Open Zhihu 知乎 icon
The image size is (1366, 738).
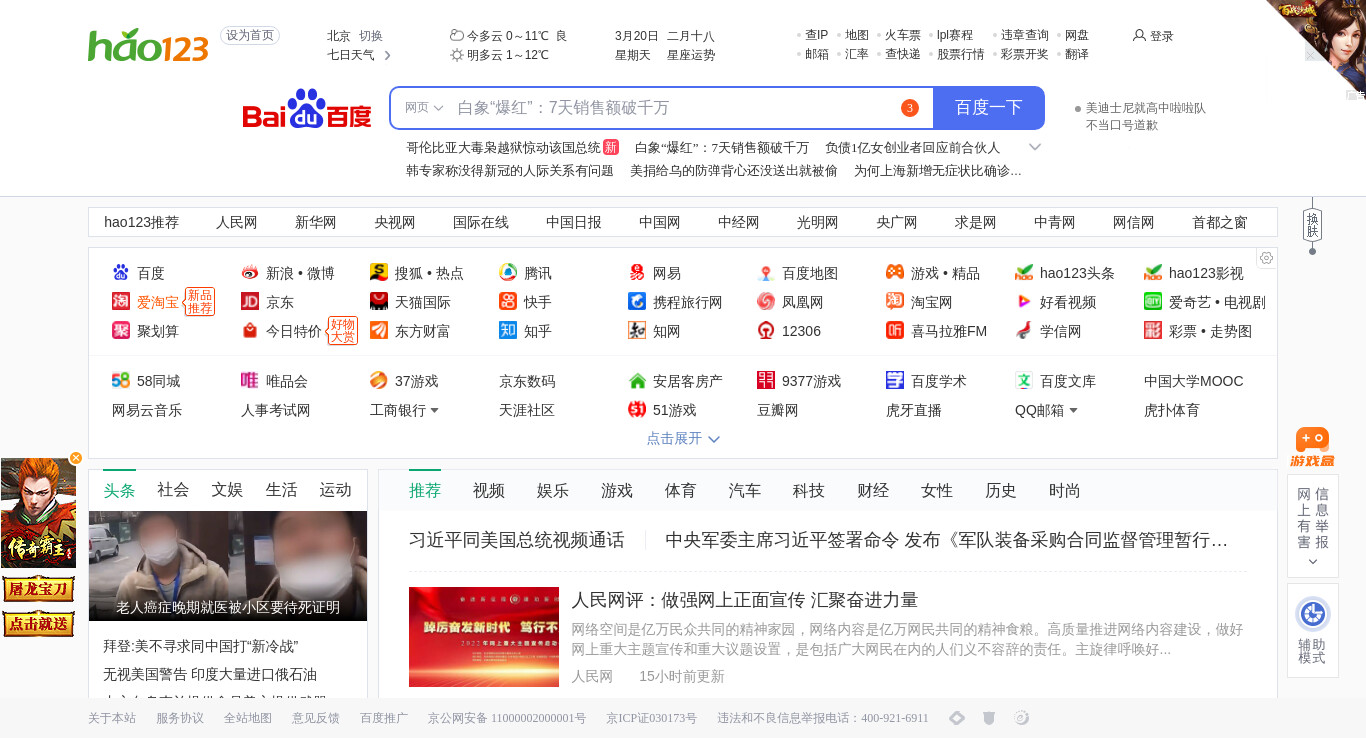coord(508,331)
